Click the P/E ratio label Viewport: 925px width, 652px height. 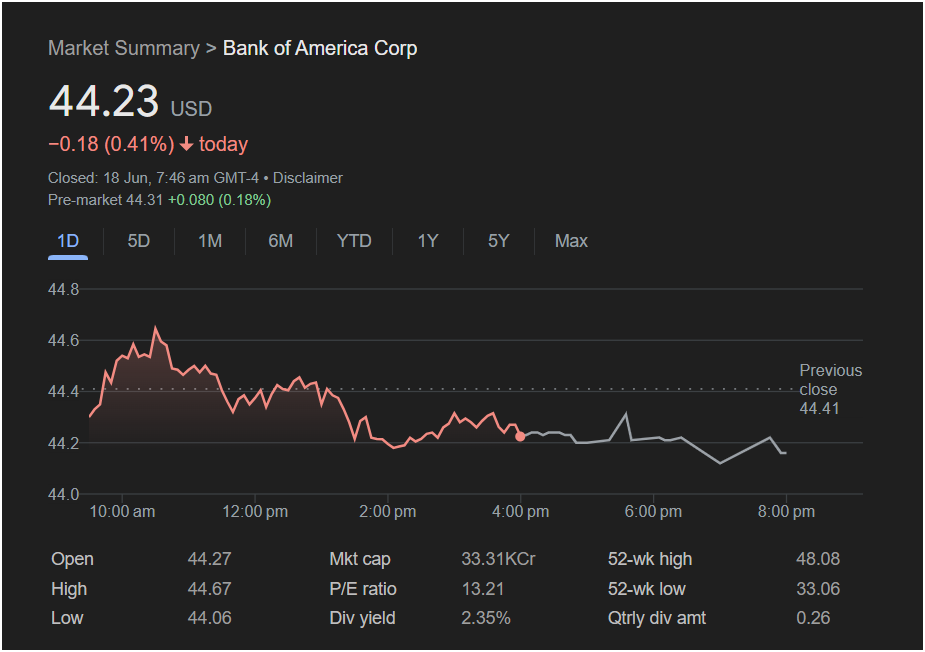coord(363,589)
